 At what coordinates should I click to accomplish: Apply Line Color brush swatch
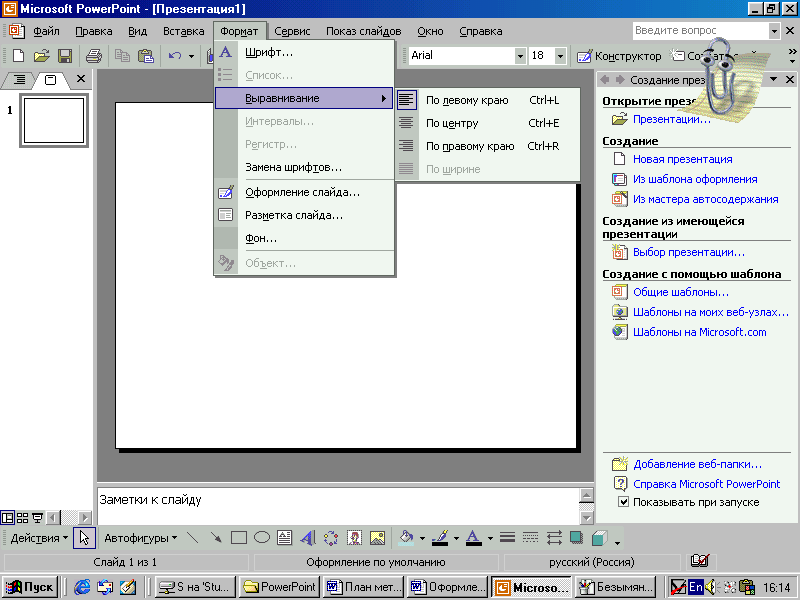(x=440, y=538)
